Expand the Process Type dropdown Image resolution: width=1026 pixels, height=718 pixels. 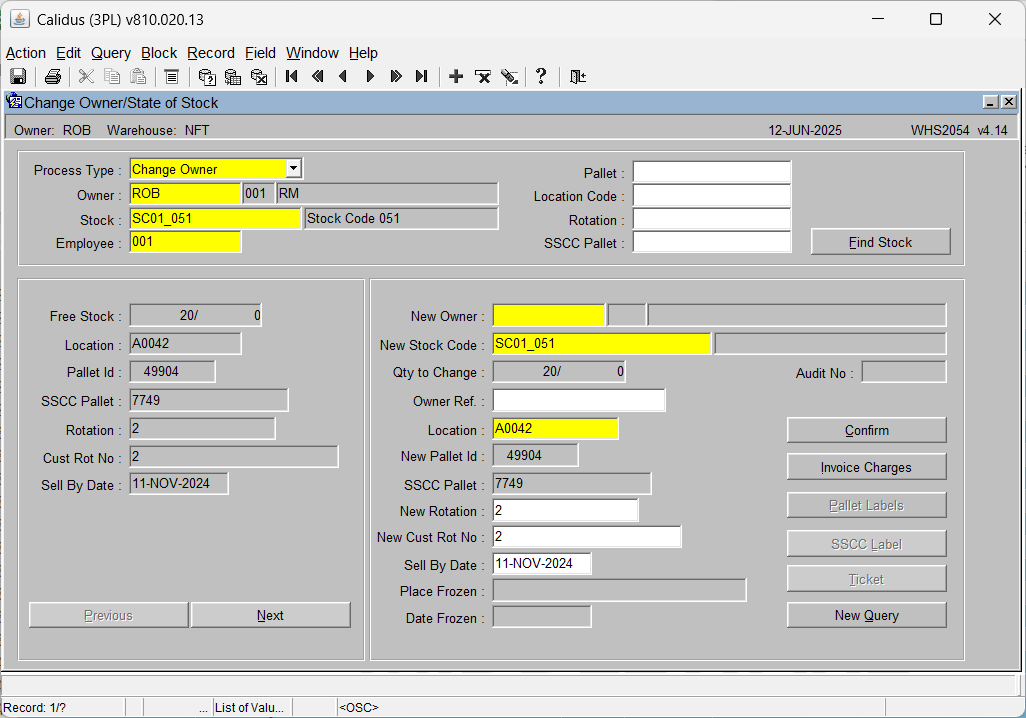click(x=293, y=168)
